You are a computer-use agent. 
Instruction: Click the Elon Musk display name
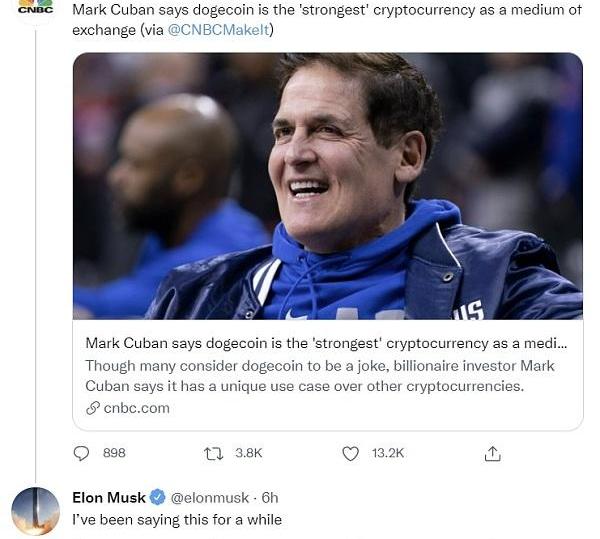[109, 497]
